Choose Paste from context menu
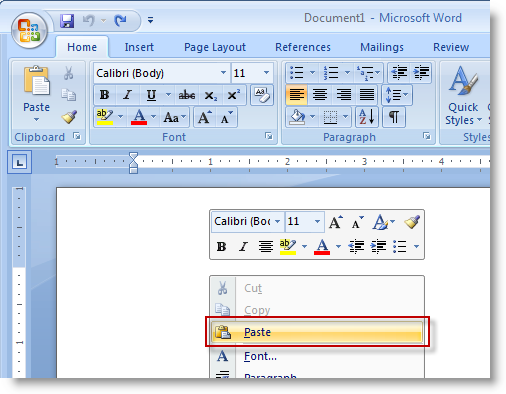This screenshot has height=394, width=506. pos(317,332)
